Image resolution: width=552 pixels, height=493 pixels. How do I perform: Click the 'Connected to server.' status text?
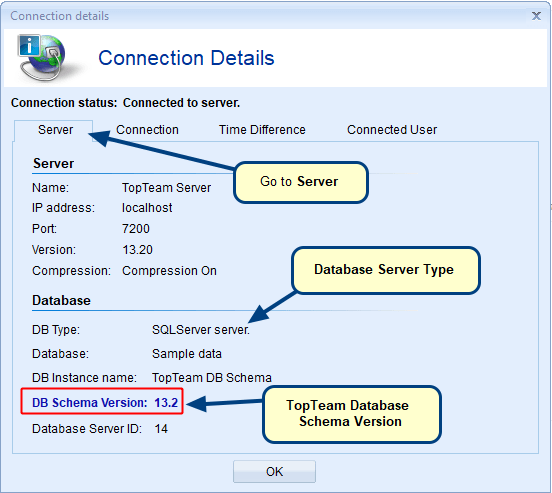click(x=181, y=103)
